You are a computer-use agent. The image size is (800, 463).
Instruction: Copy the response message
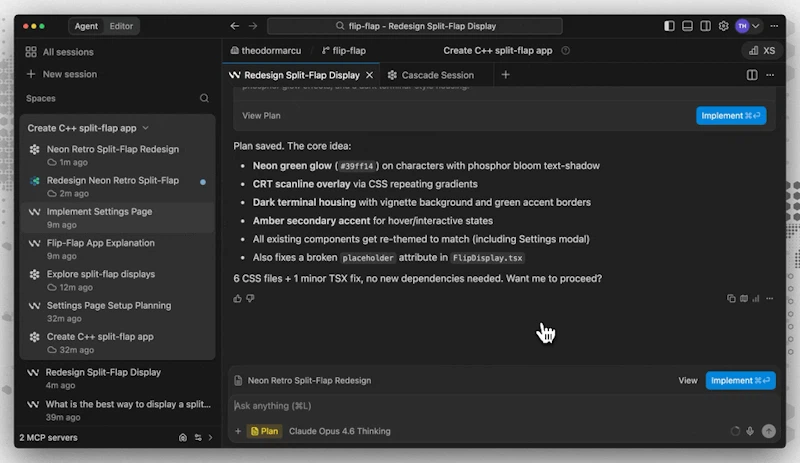[x=731, y=299]
